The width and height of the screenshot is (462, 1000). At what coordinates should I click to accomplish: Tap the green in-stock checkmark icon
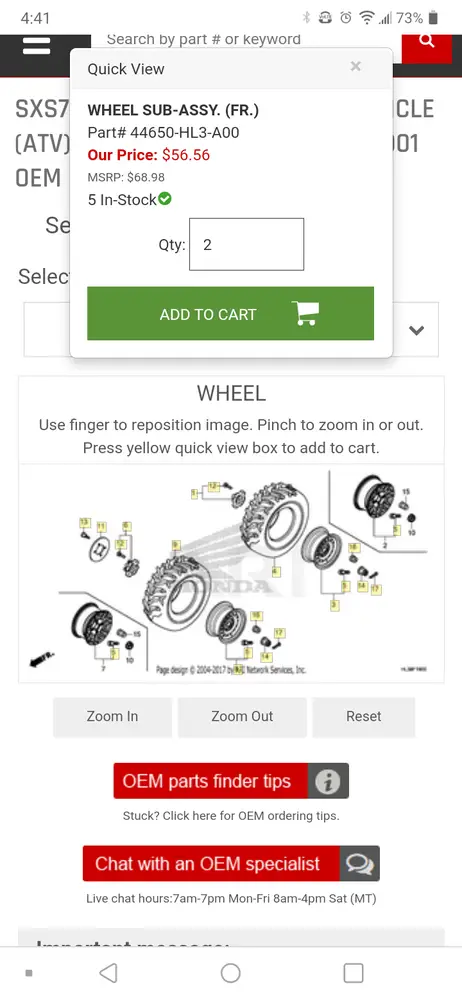165,200
